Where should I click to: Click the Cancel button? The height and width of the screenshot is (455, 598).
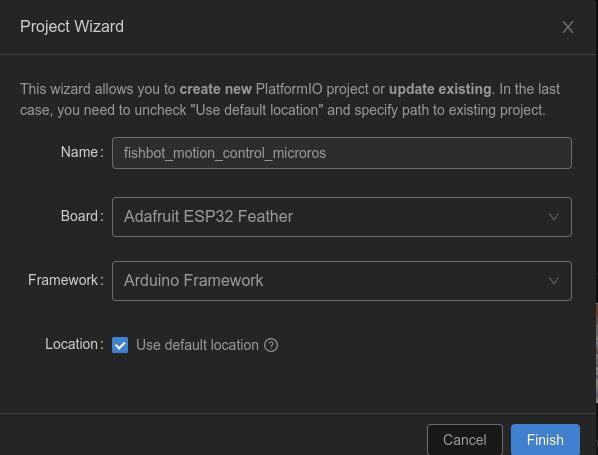465,440
